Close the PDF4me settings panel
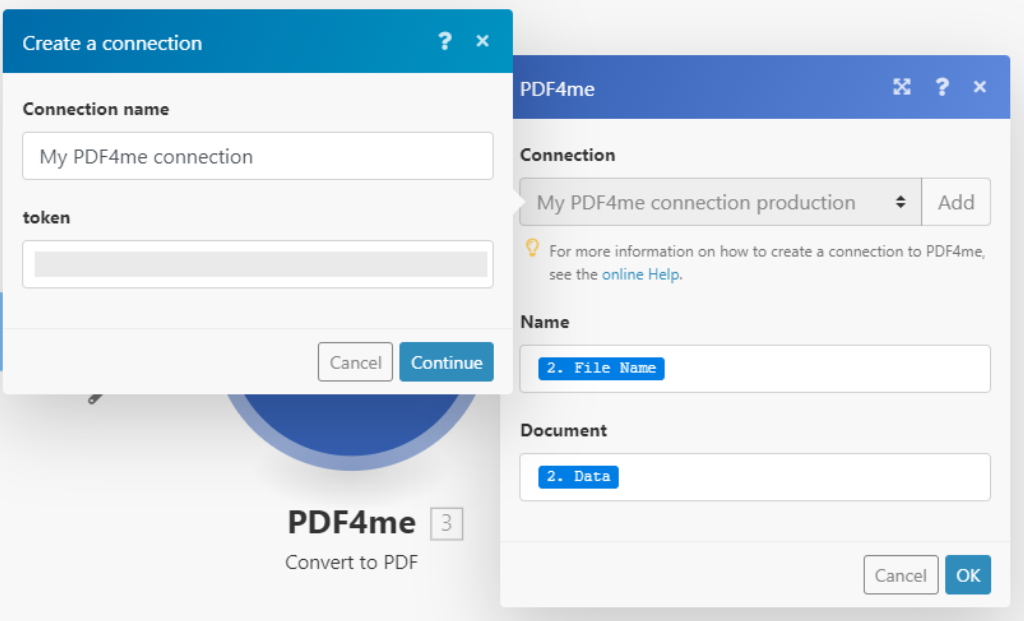This screenshot has height=621, width=1024. click(x=980, y=87)
